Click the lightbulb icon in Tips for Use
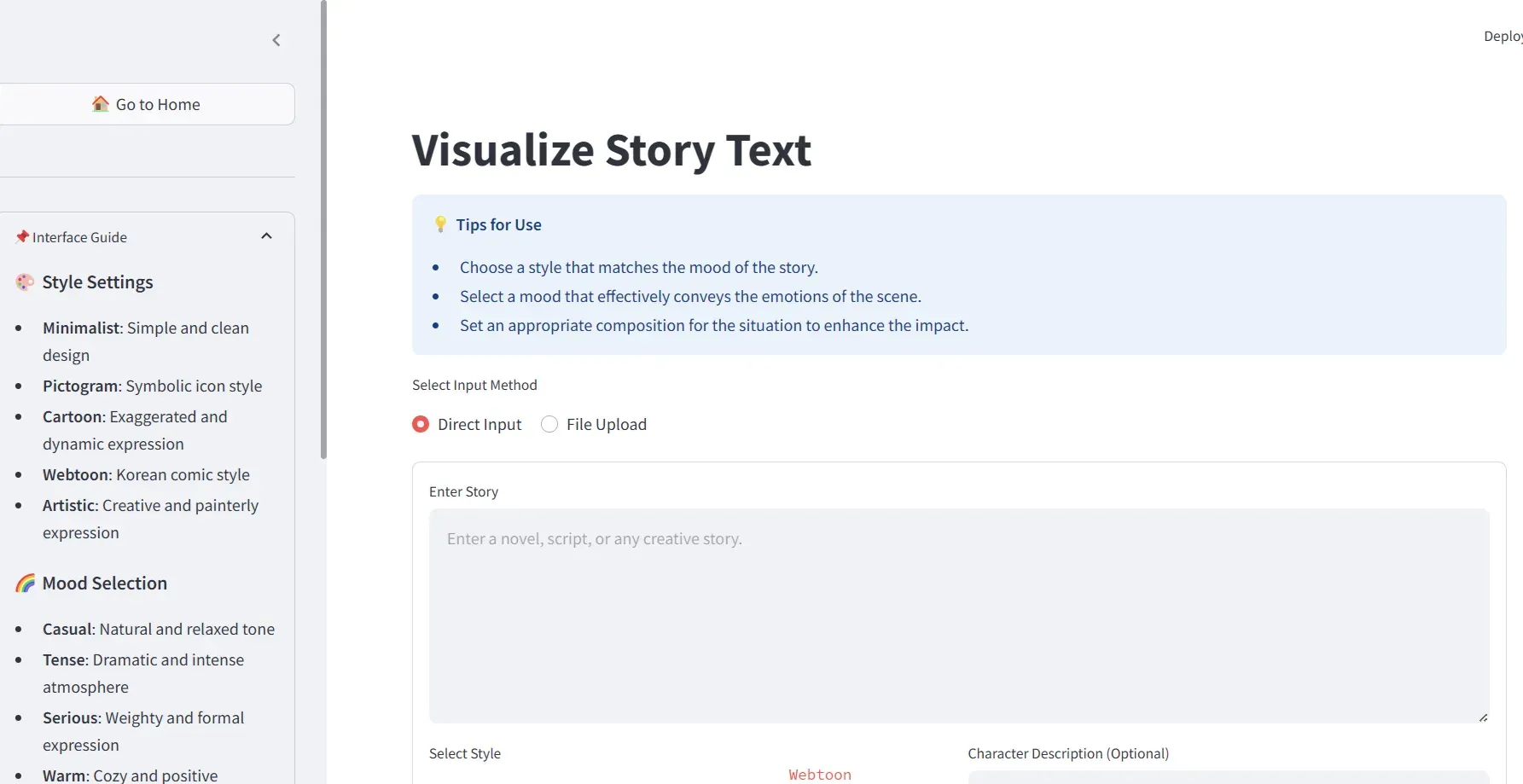The image size is (1523, 784). [440, 224]
